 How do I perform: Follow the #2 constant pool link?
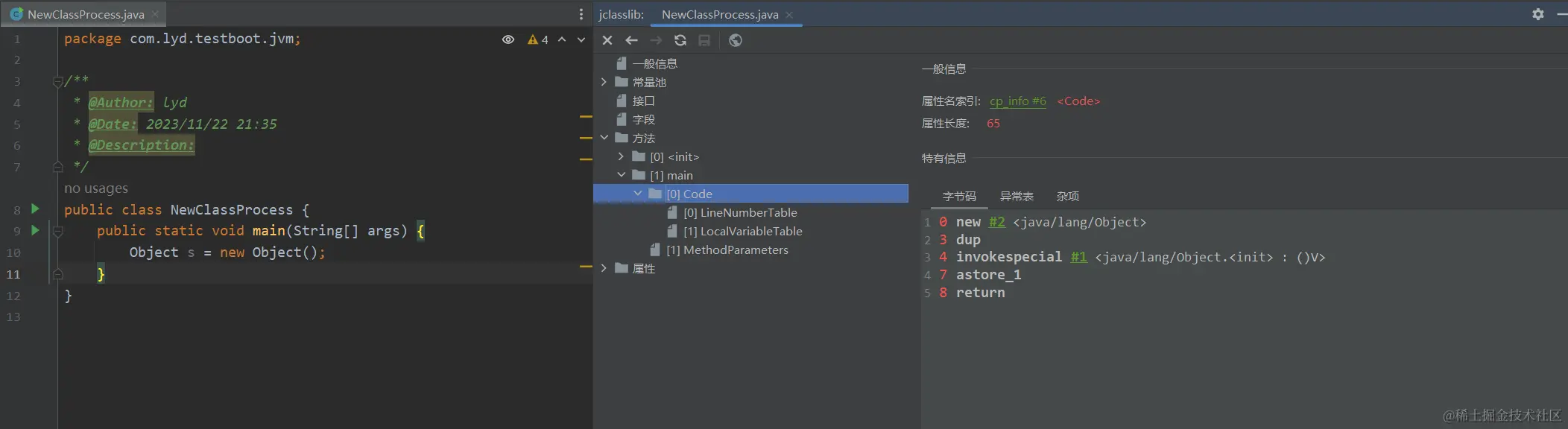996,222
